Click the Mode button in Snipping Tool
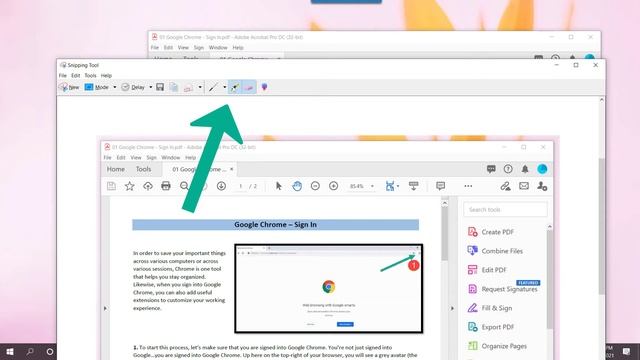This screenshot has width=640, height=360. tap(97, 87)
